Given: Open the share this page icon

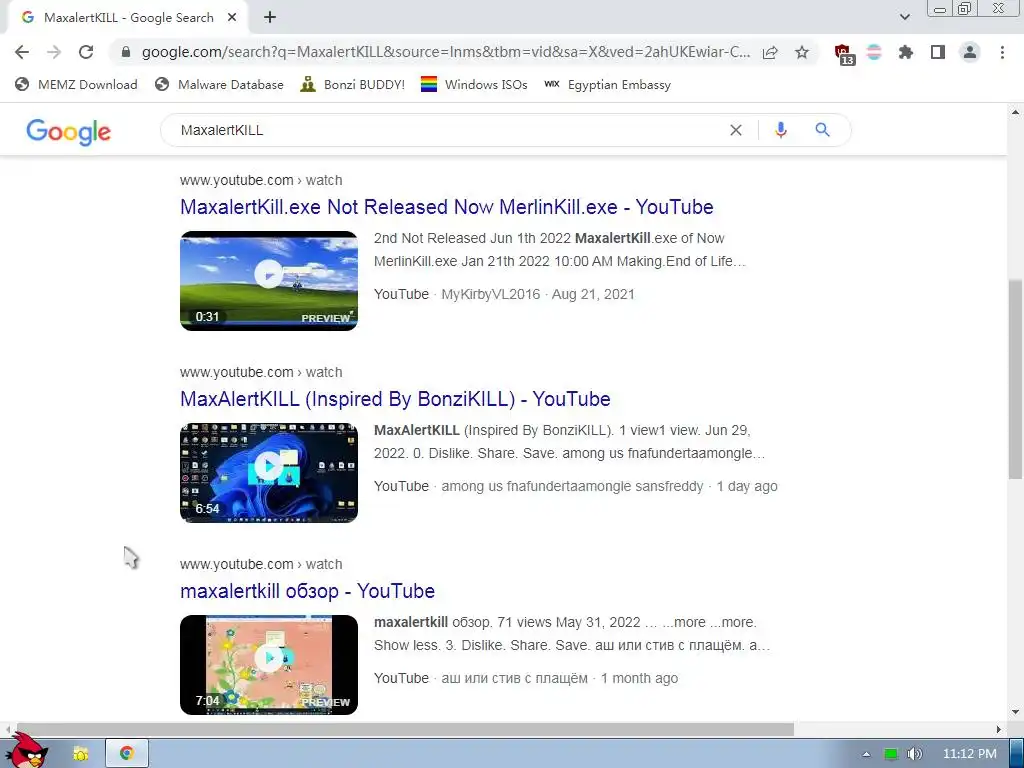Looking at the screenshot, I should coord(770,52).
